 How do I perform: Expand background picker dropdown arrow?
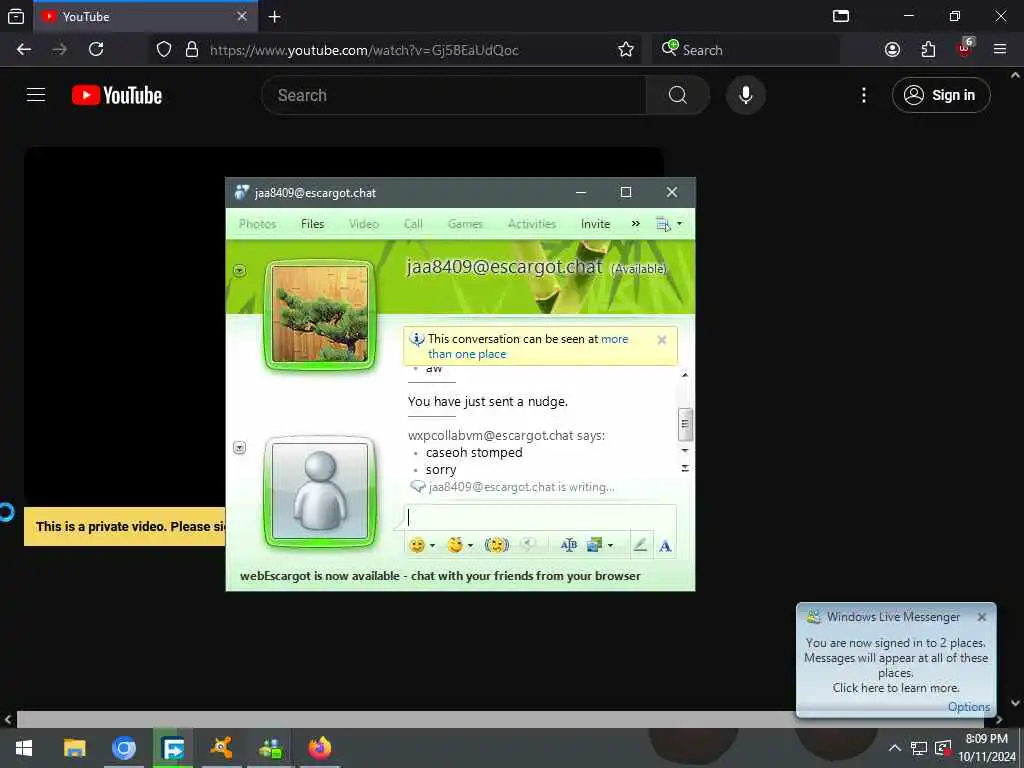(x=610, y=545)
